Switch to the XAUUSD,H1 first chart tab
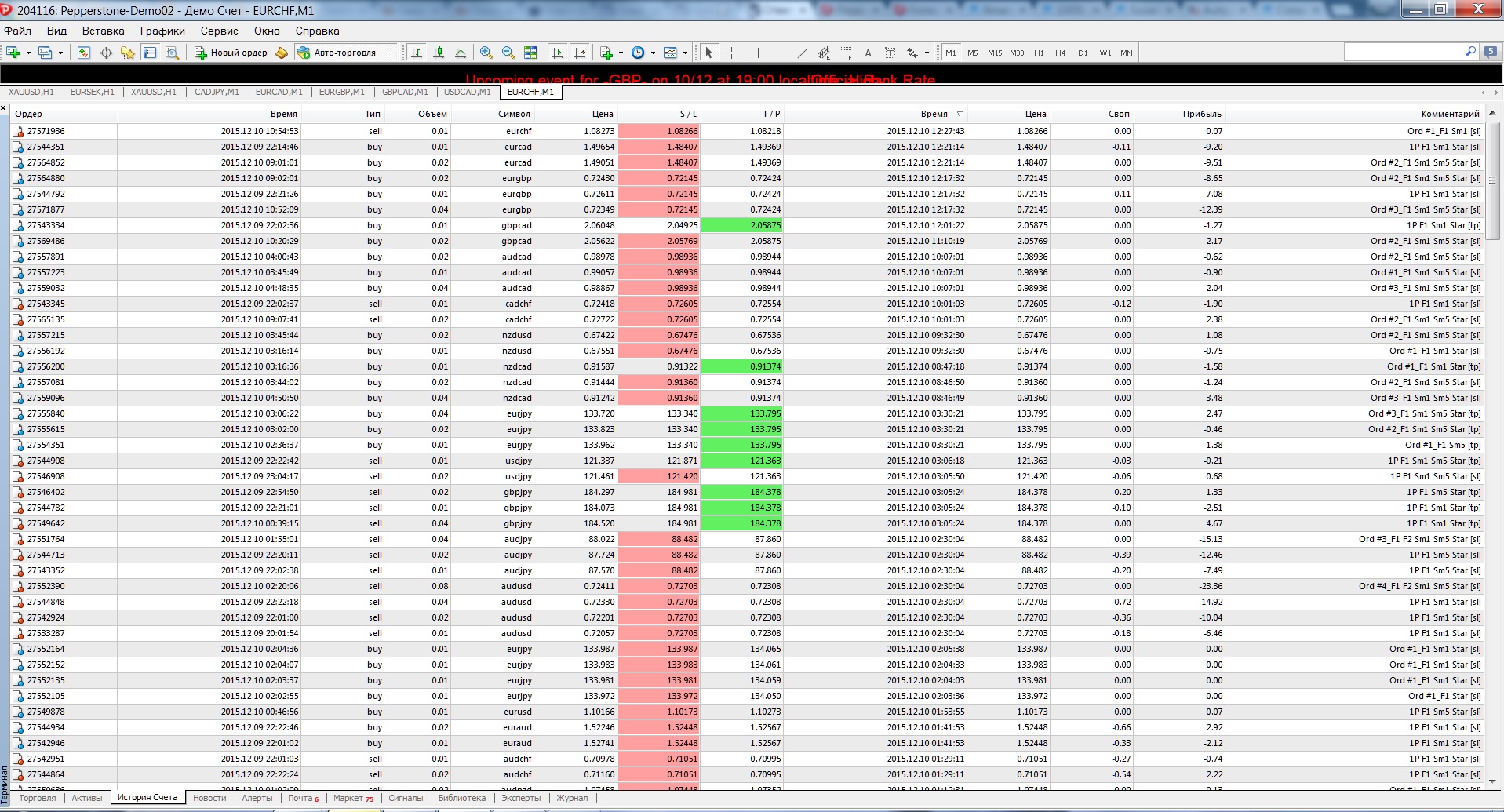This screenshot has height=812, width=1504. [x=31, y=92]
